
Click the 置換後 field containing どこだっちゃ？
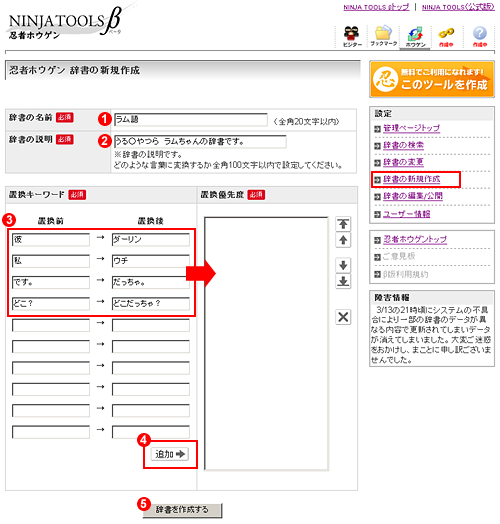tap(151, 303)
